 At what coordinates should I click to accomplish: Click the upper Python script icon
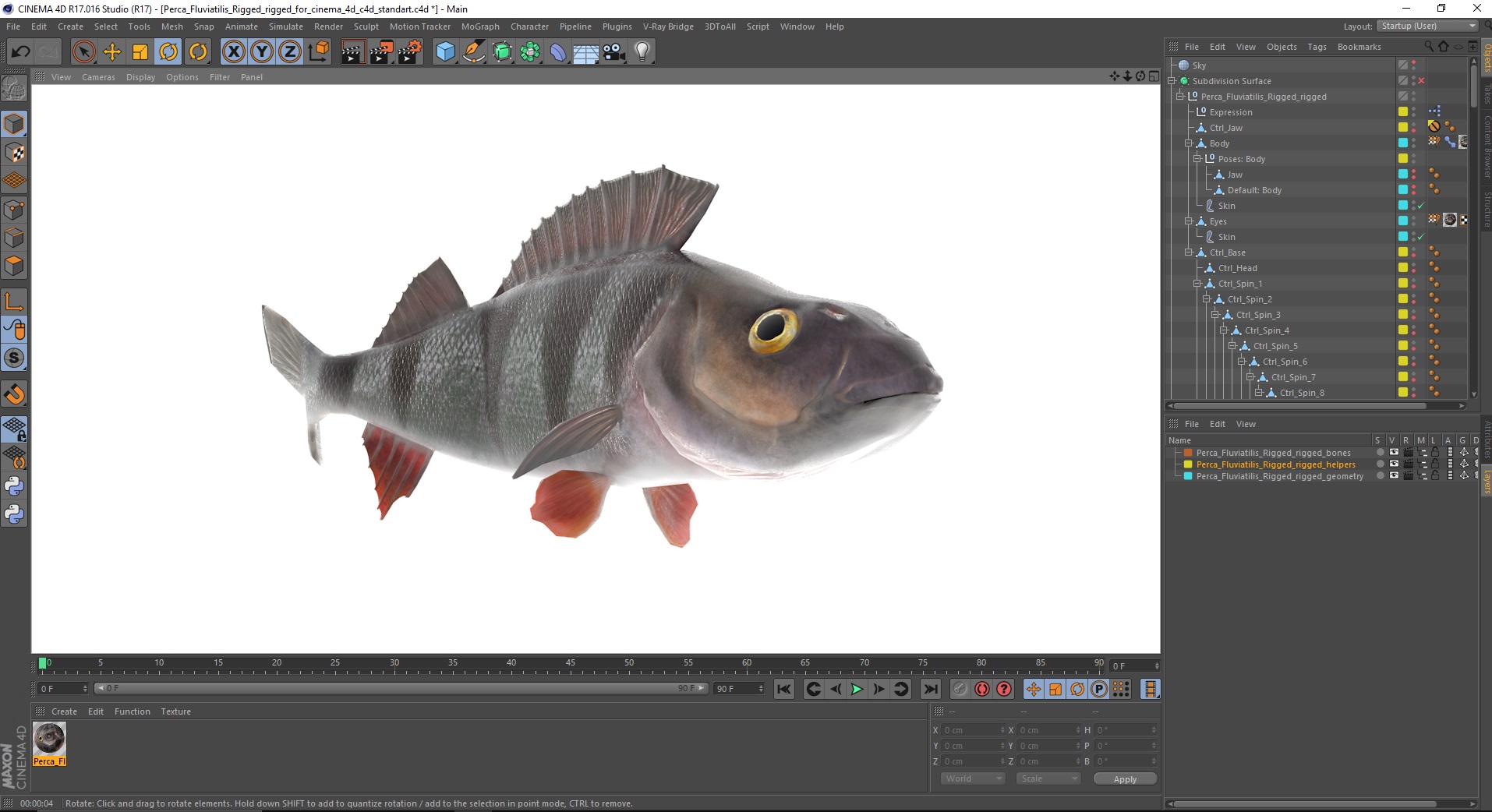tap(14, 486)
